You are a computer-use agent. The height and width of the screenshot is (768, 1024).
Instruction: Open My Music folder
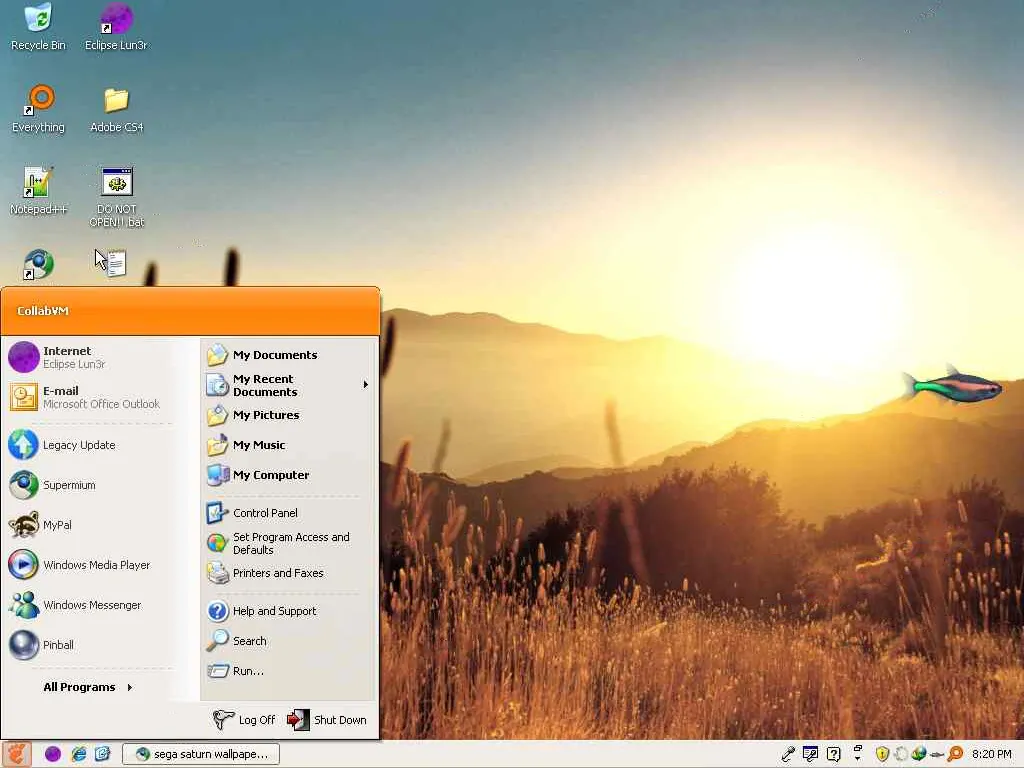289,445
